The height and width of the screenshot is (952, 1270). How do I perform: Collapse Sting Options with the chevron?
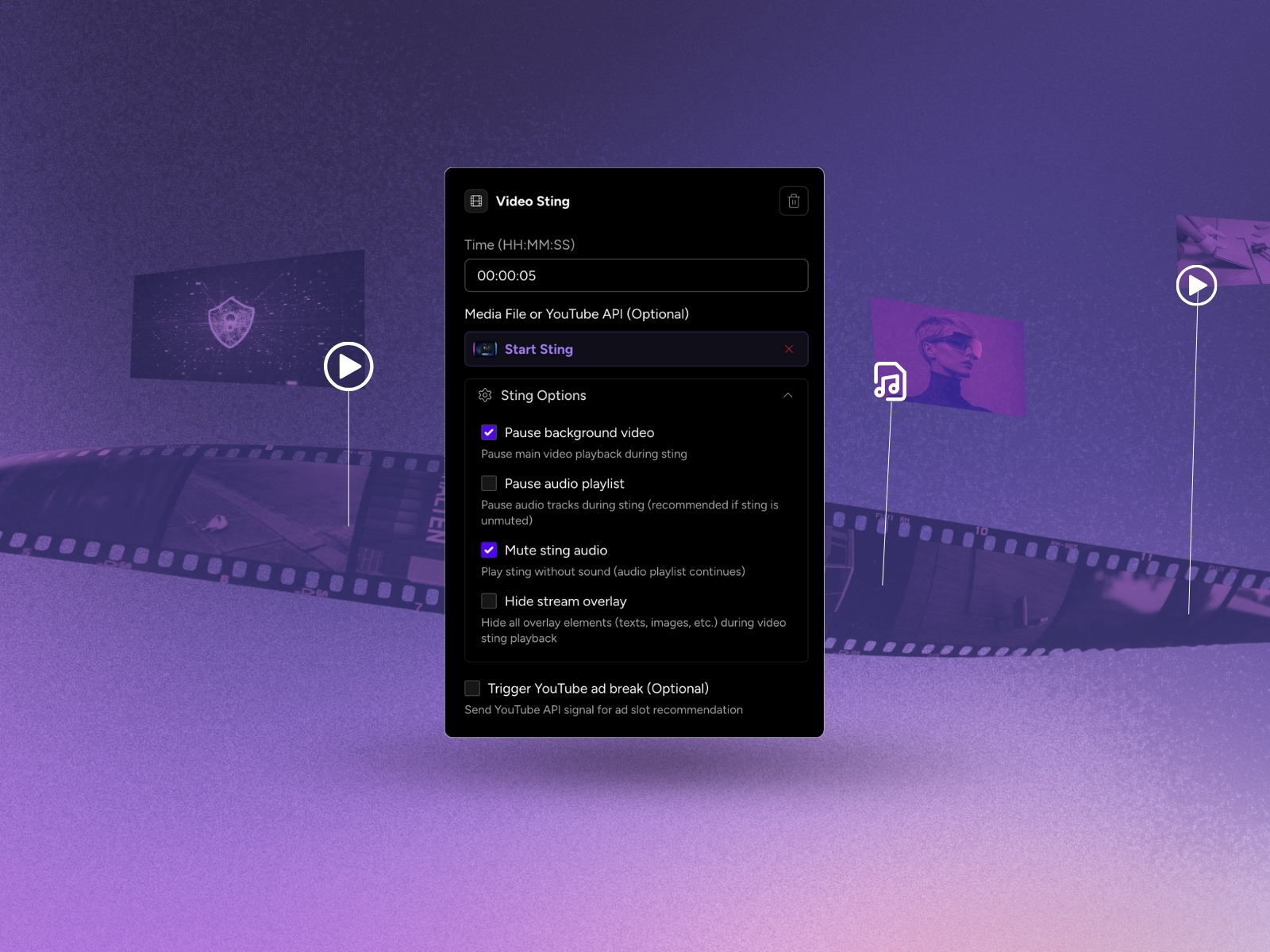(787, 395)
